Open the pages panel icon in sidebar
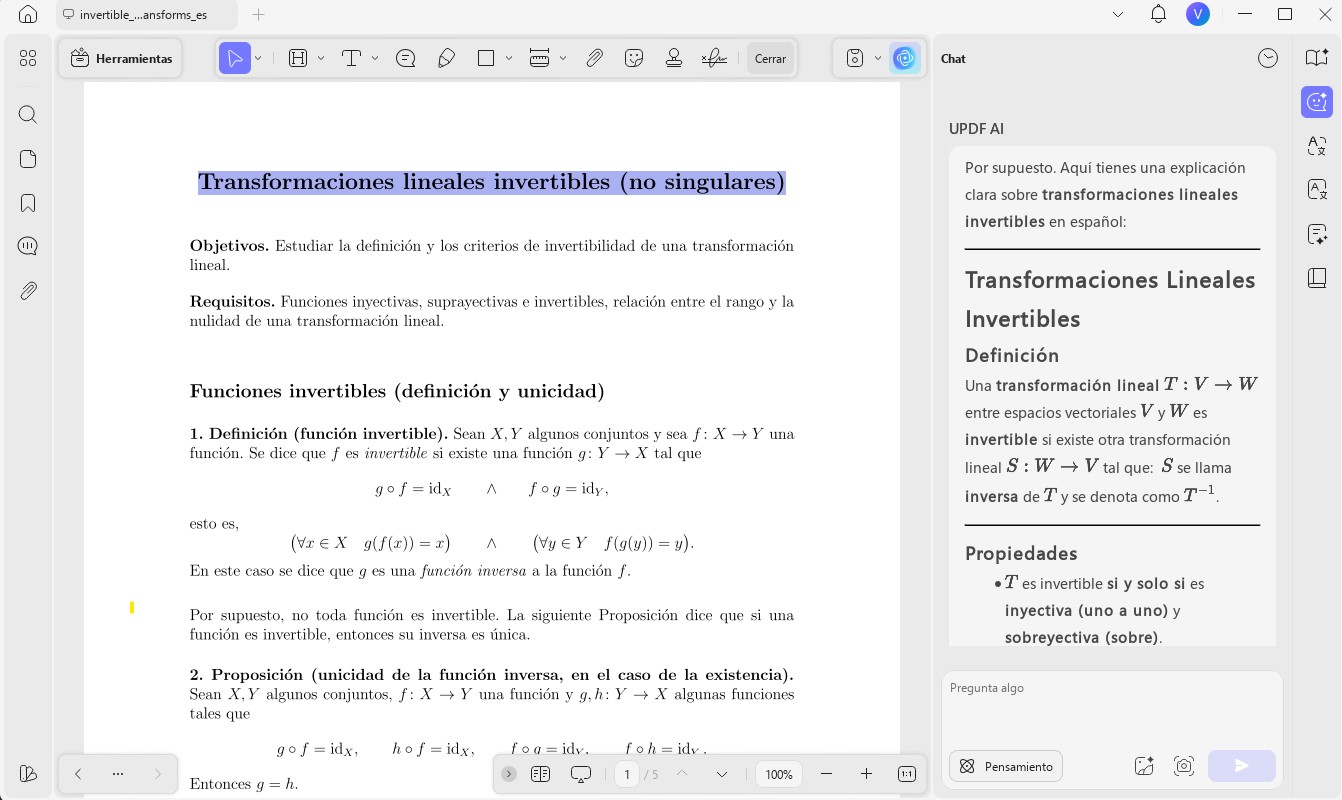This screenshot has height=800, width=1342. coord(28,159)
